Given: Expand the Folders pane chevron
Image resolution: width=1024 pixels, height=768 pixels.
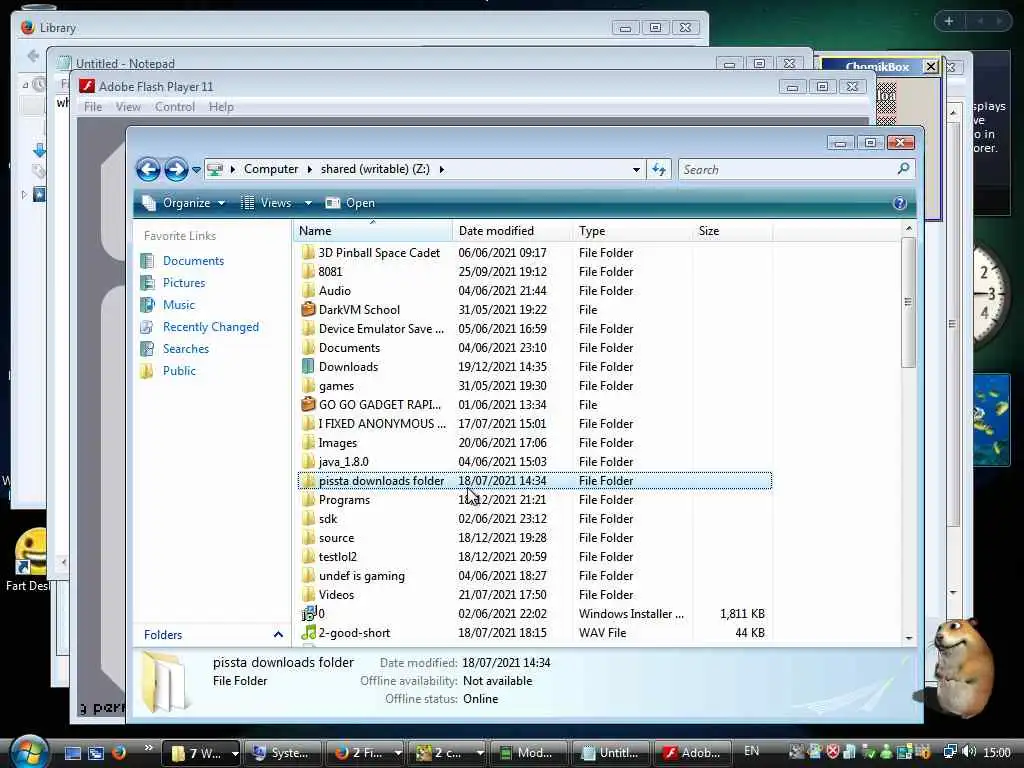Looking at the screenshot, I should [278, 635].
